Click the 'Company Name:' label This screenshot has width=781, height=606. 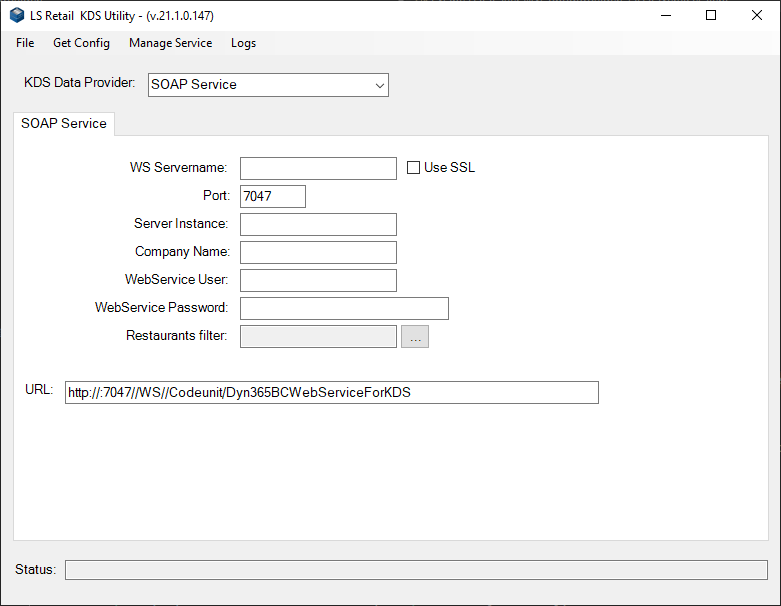[x=182, y=251]
